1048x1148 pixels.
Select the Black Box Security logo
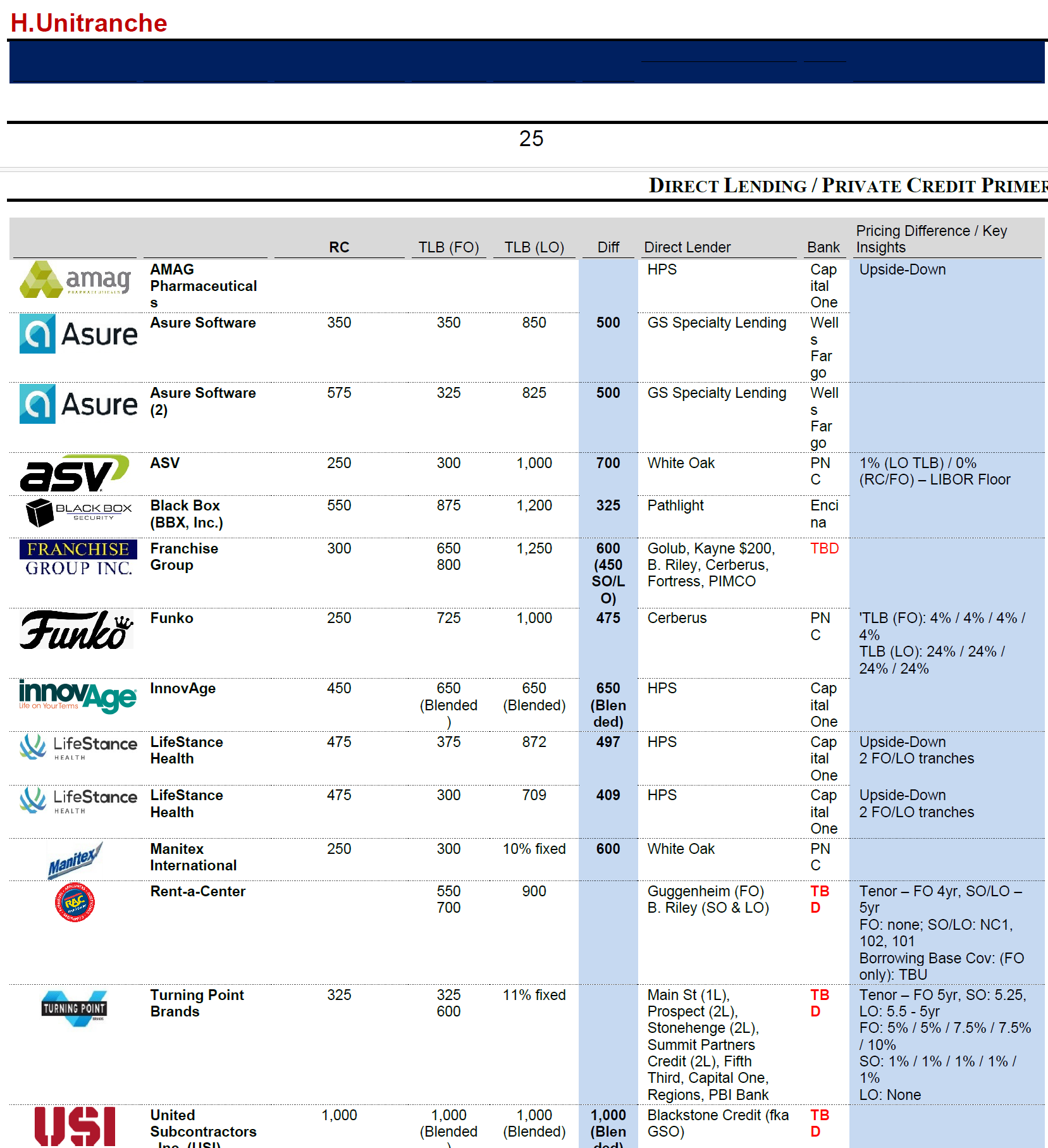pyautogui.click(x=78, y=512)
